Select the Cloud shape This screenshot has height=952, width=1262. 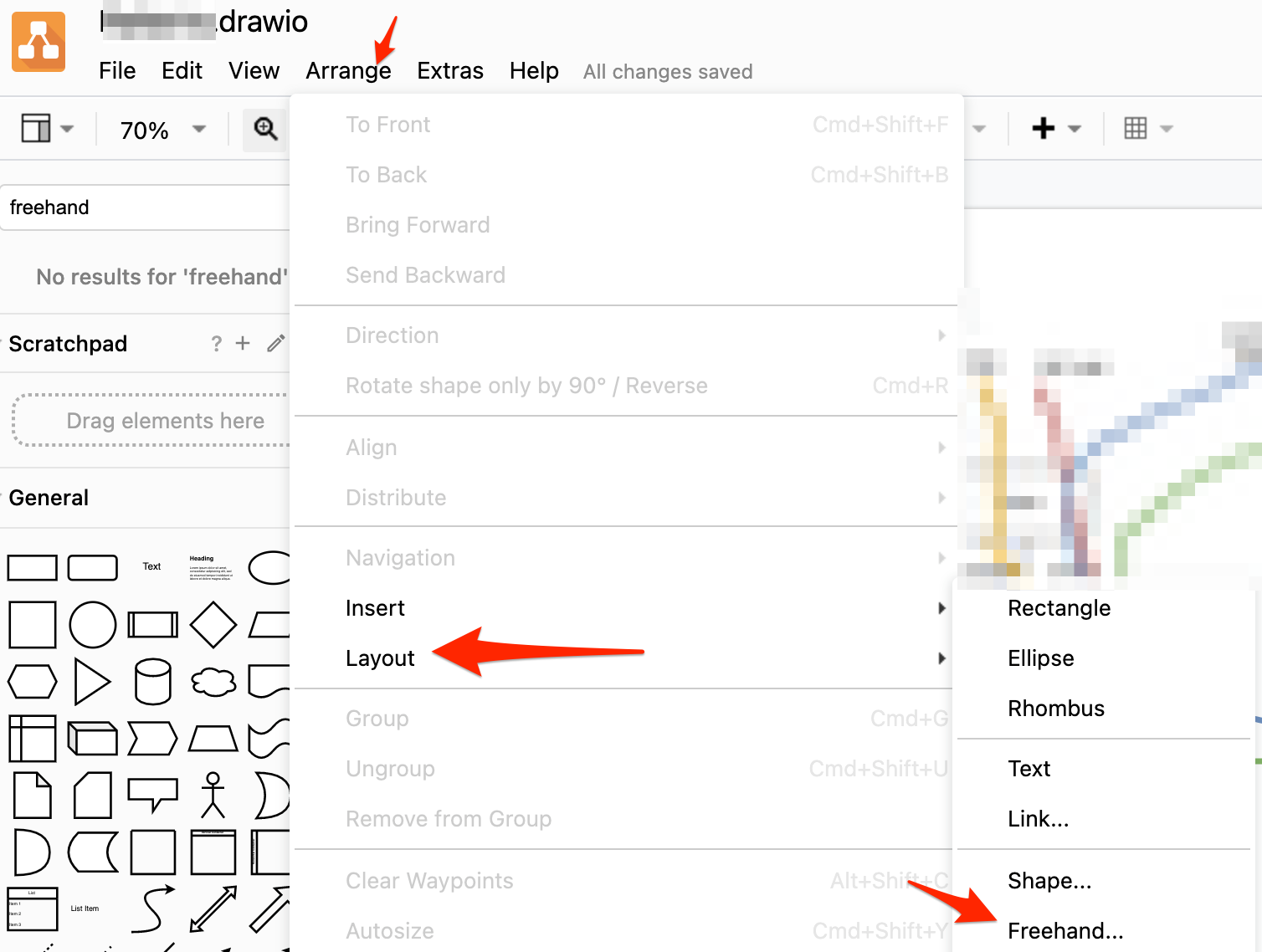213,682
